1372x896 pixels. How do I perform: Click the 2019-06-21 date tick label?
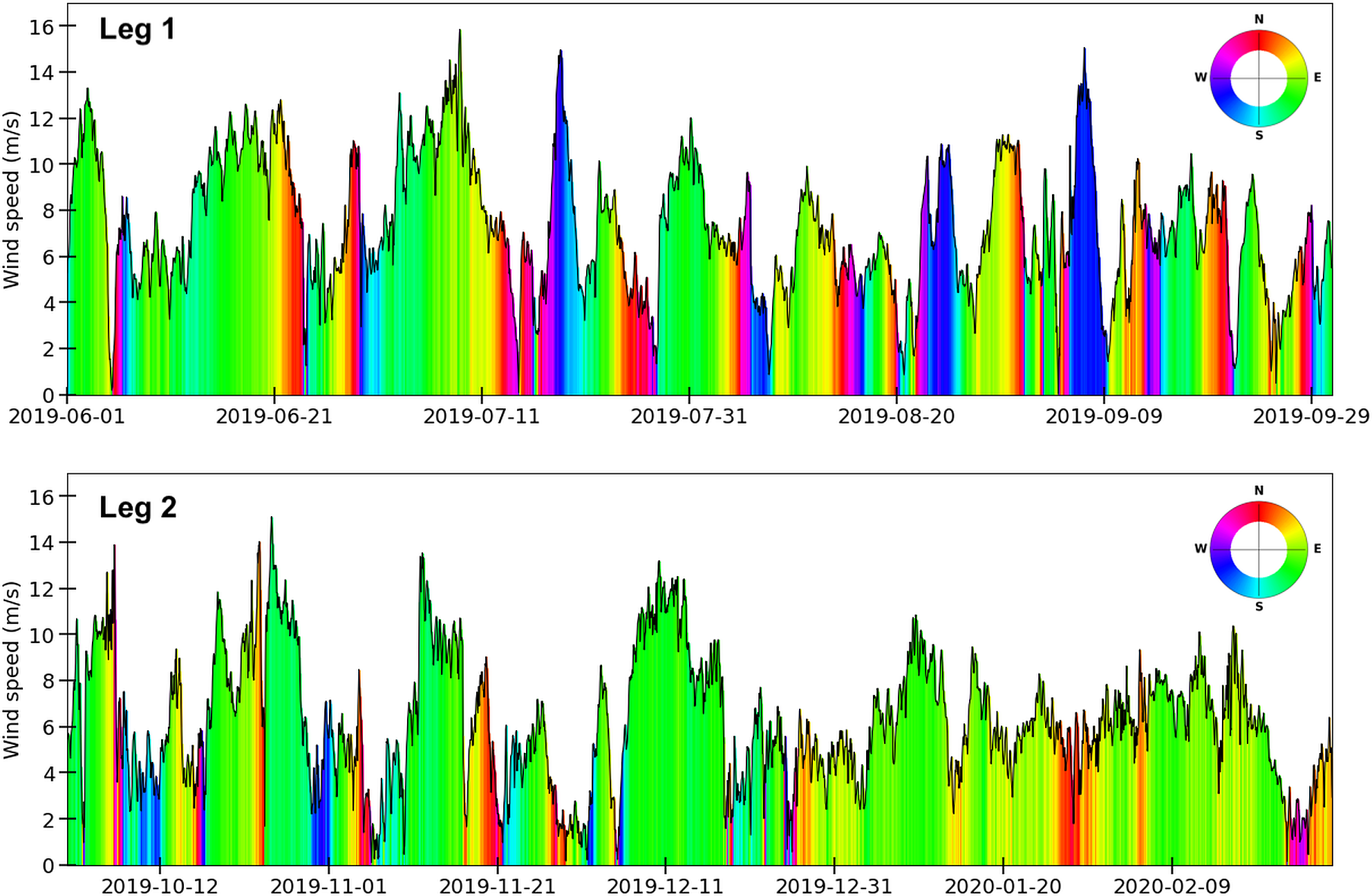(x=274, y=417)
